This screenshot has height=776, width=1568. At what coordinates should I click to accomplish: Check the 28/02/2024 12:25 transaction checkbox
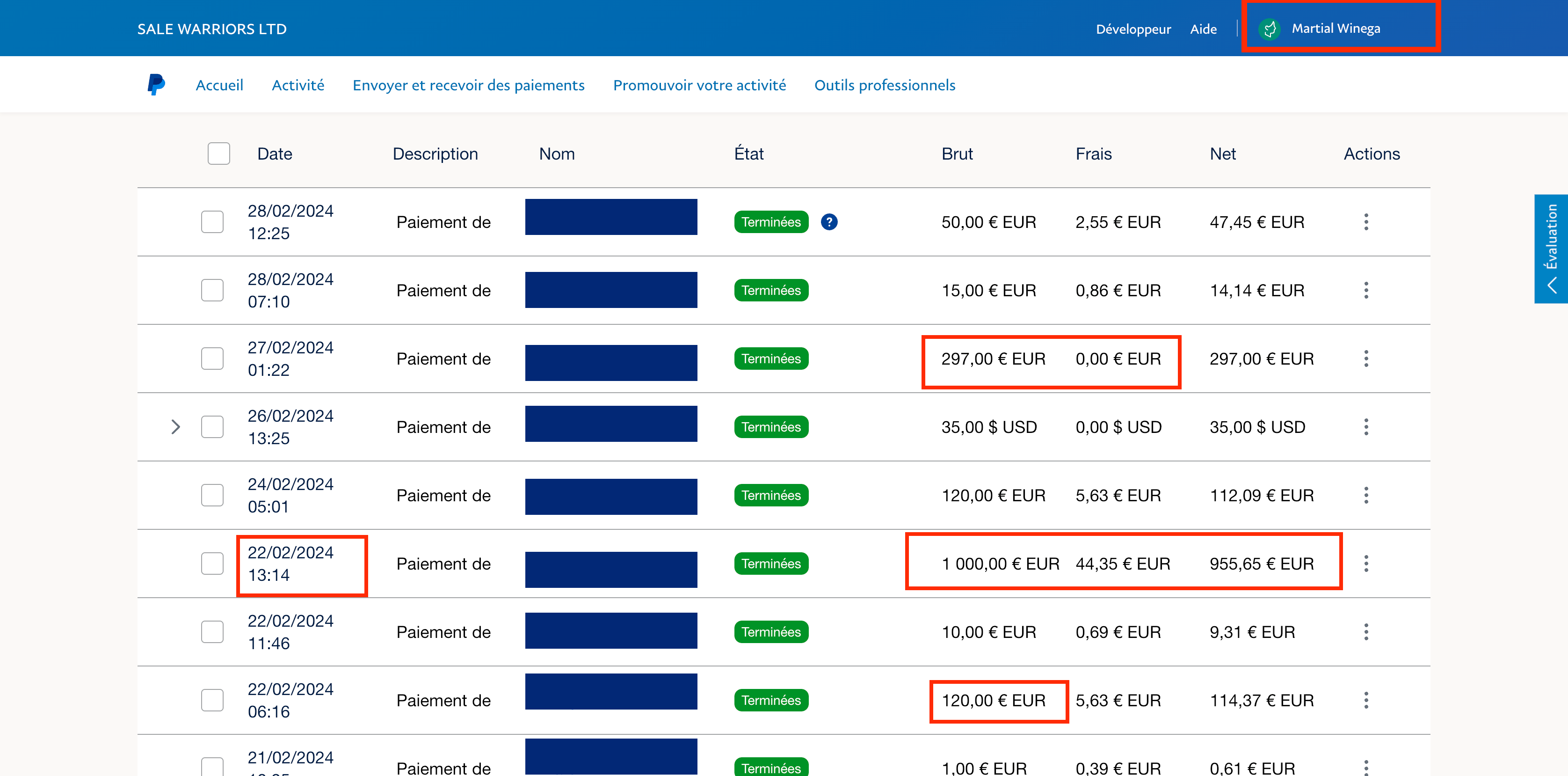(212, 222)
